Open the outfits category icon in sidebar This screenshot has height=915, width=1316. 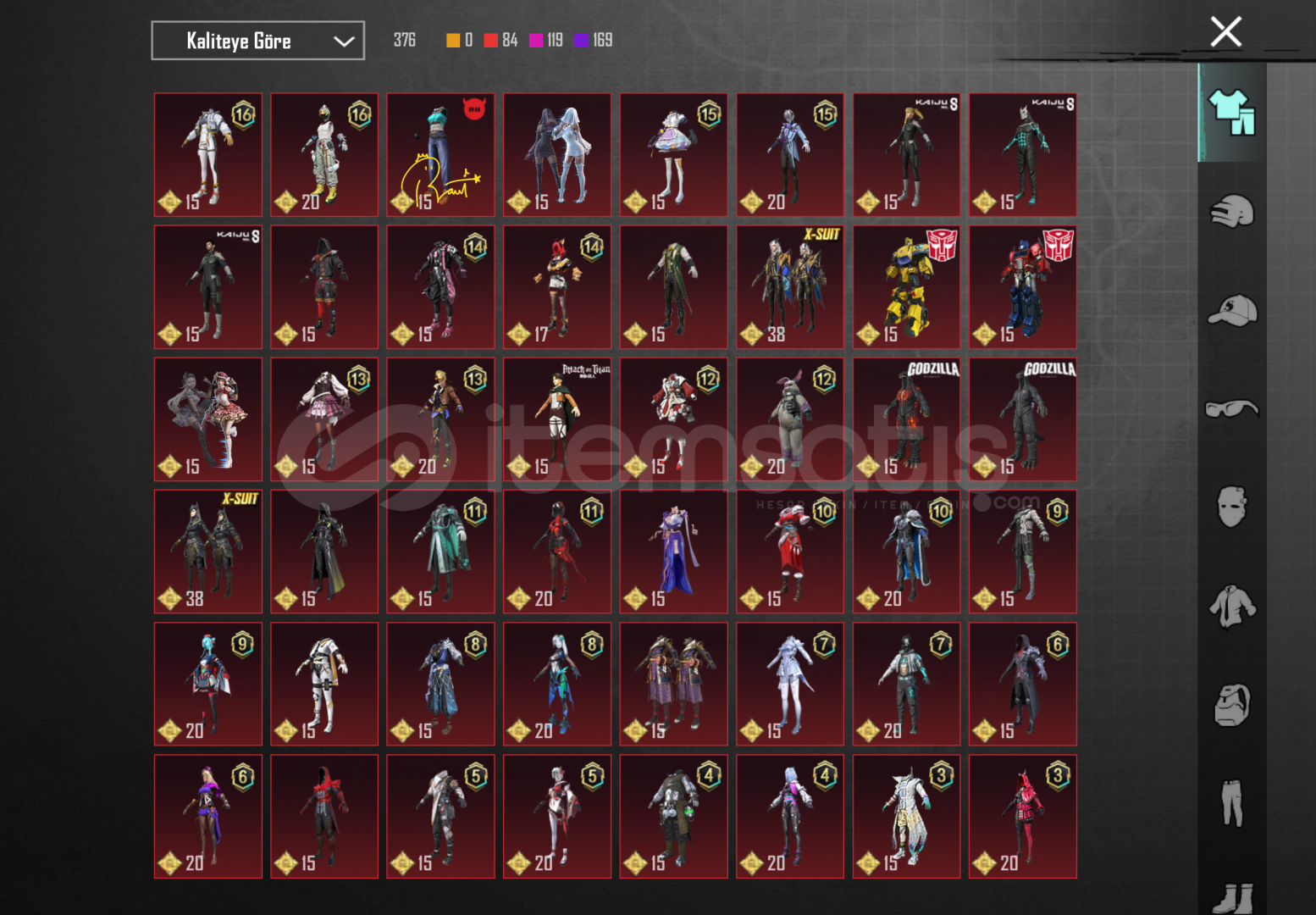[x=1231, y=112]
